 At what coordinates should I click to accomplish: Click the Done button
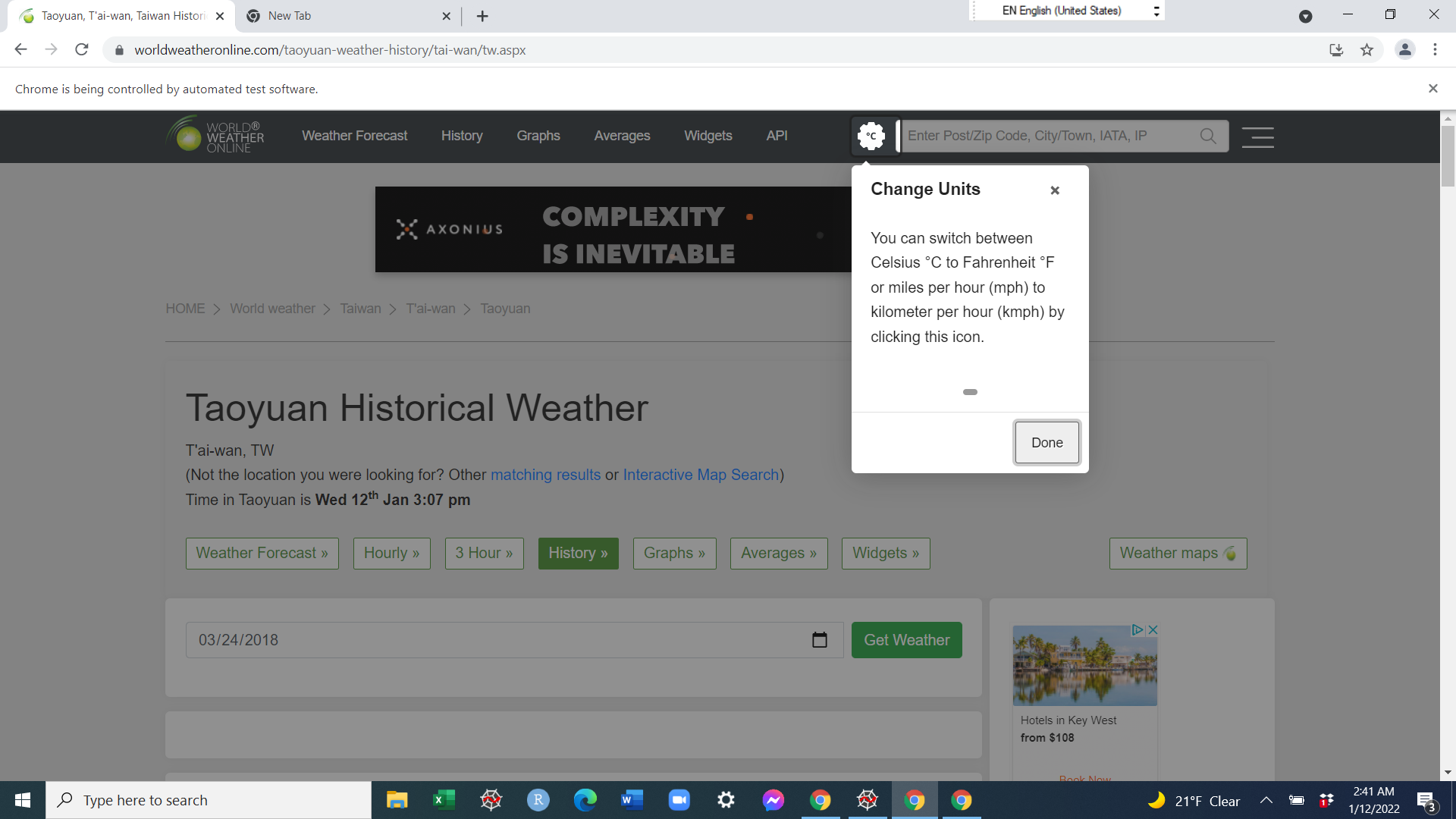[x=1046, y=443]
